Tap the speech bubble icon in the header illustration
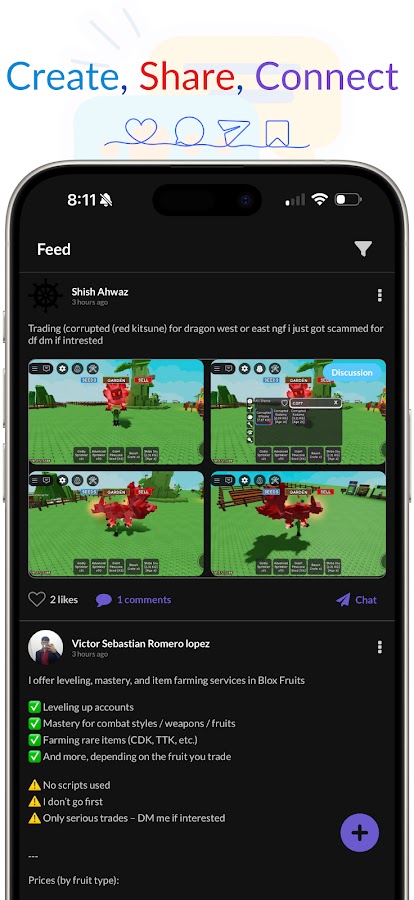Screen dimensions: 414x900 (x=189, y=130)
